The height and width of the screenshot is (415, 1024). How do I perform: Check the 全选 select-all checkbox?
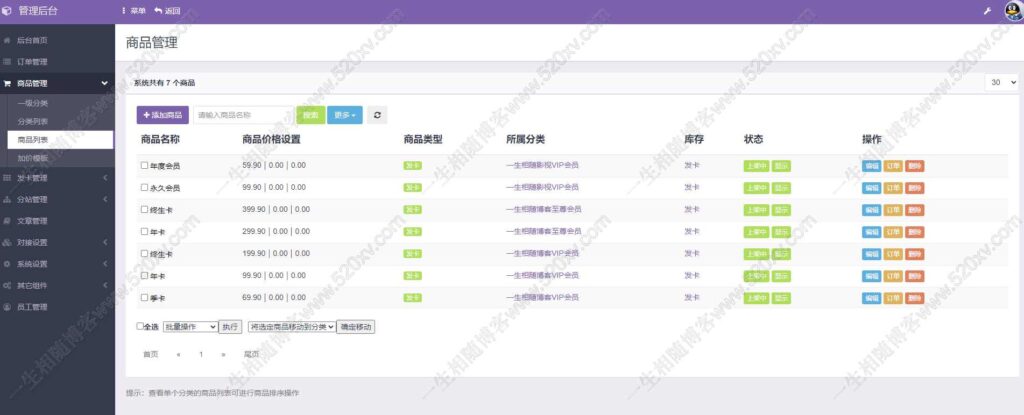click(x=140, y=326)
